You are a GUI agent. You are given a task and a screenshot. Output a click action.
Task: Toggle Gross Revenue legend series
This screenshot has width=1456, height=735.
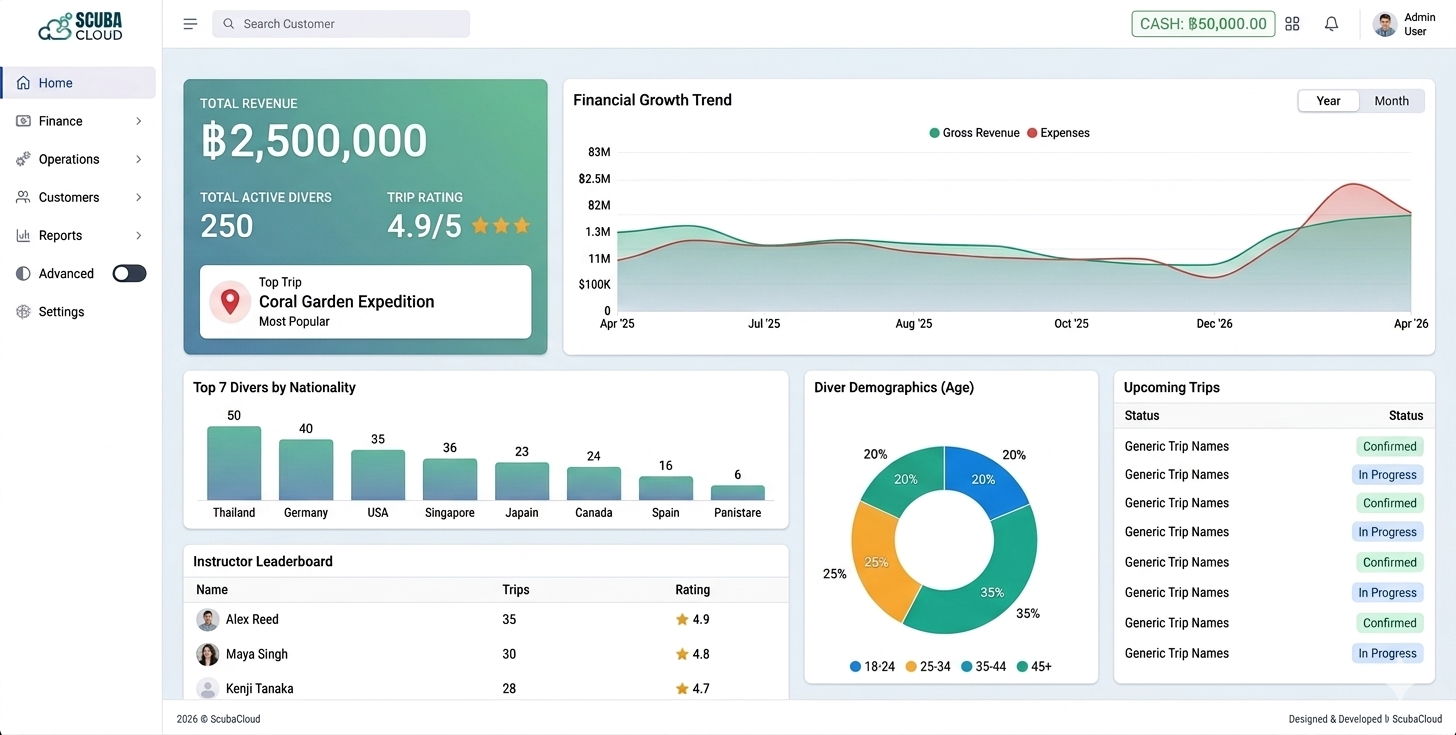974,133
